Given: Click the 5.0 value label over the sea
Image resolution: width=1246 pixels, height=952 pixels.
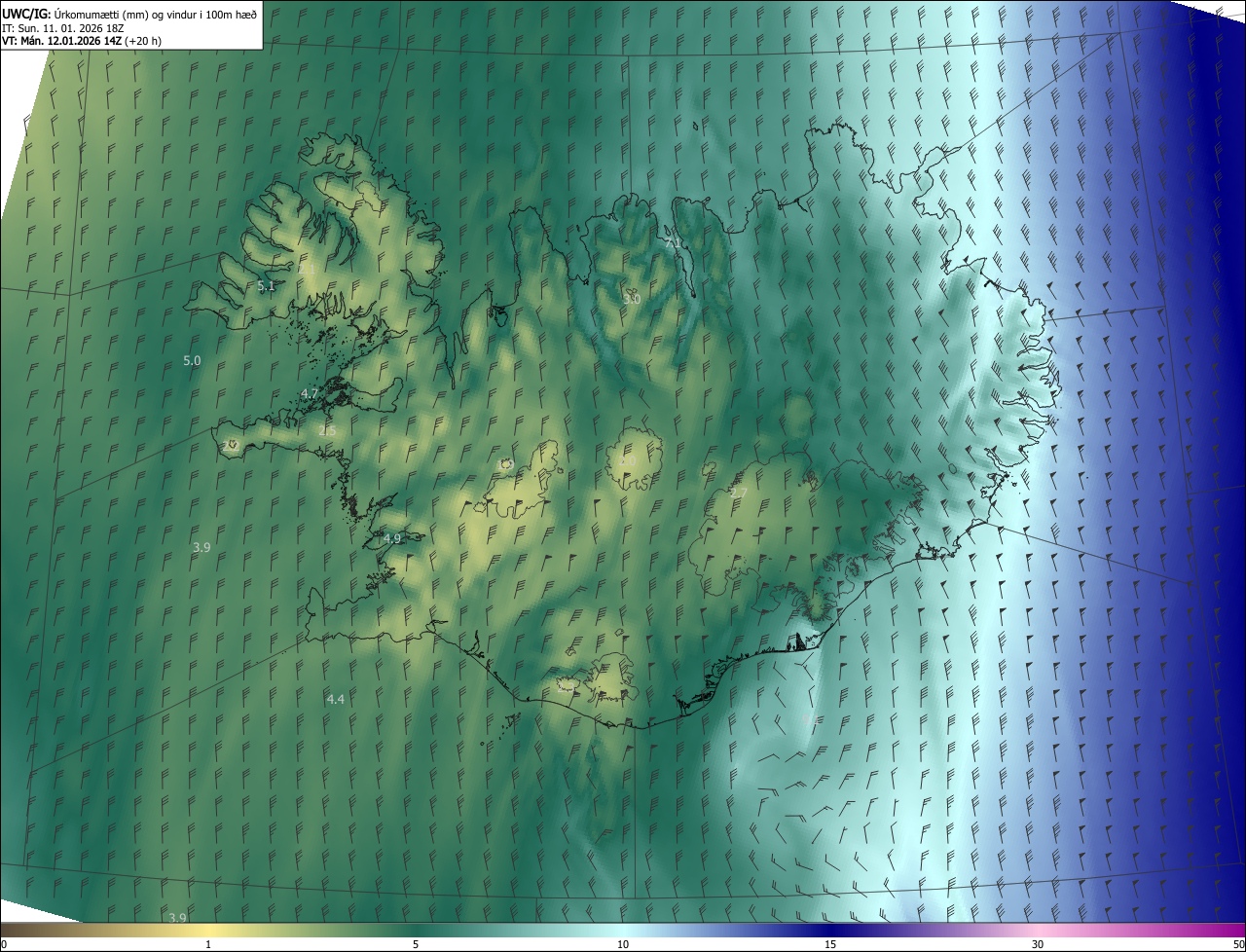Looking at the screenshot, I should pyautogui.click(x=192, y=360).
